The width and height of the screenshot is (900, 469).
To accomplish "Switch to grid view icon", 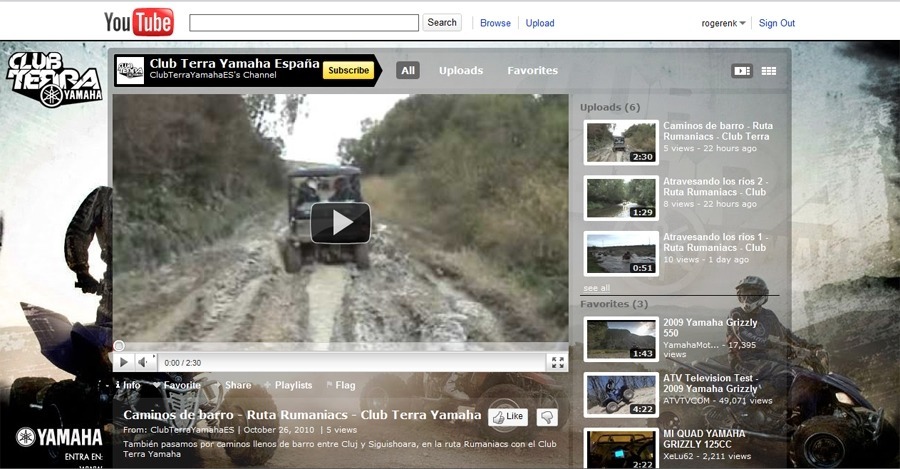I will click(x=769, y=71).
